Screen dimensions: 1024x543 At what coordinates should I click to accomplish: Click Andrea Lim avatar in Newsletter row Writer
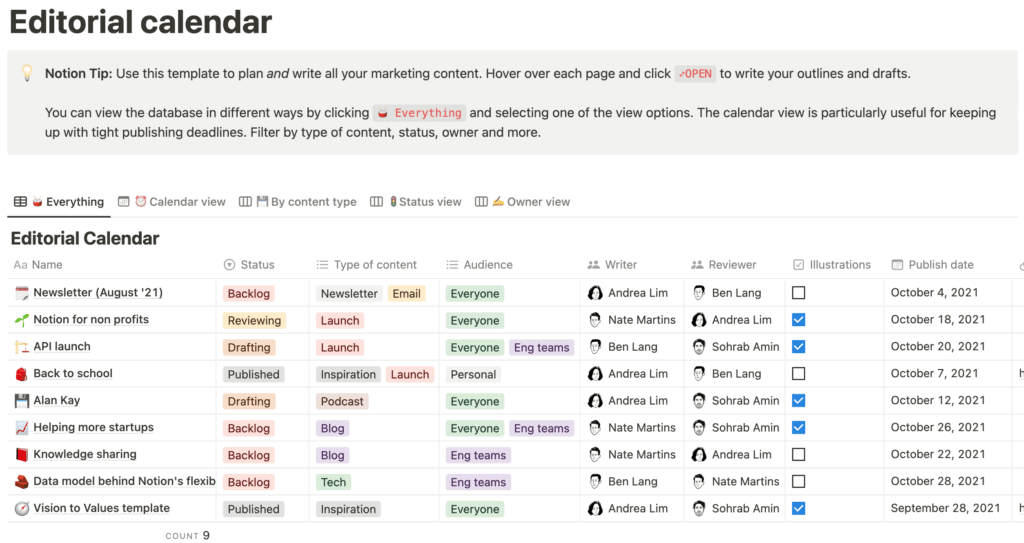click(x=595, y=293)
